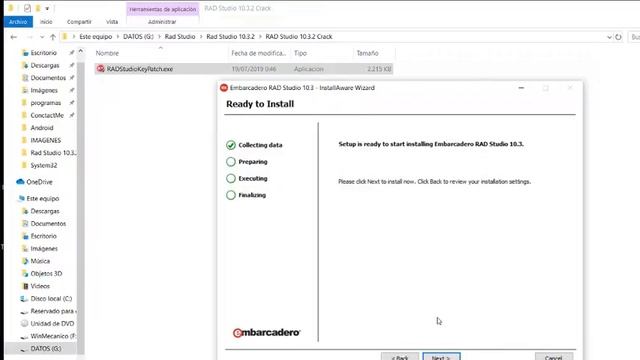Open Rad Studio 10.3 sidebar folder
640x360 pixels.
click(x=52, y=153)
